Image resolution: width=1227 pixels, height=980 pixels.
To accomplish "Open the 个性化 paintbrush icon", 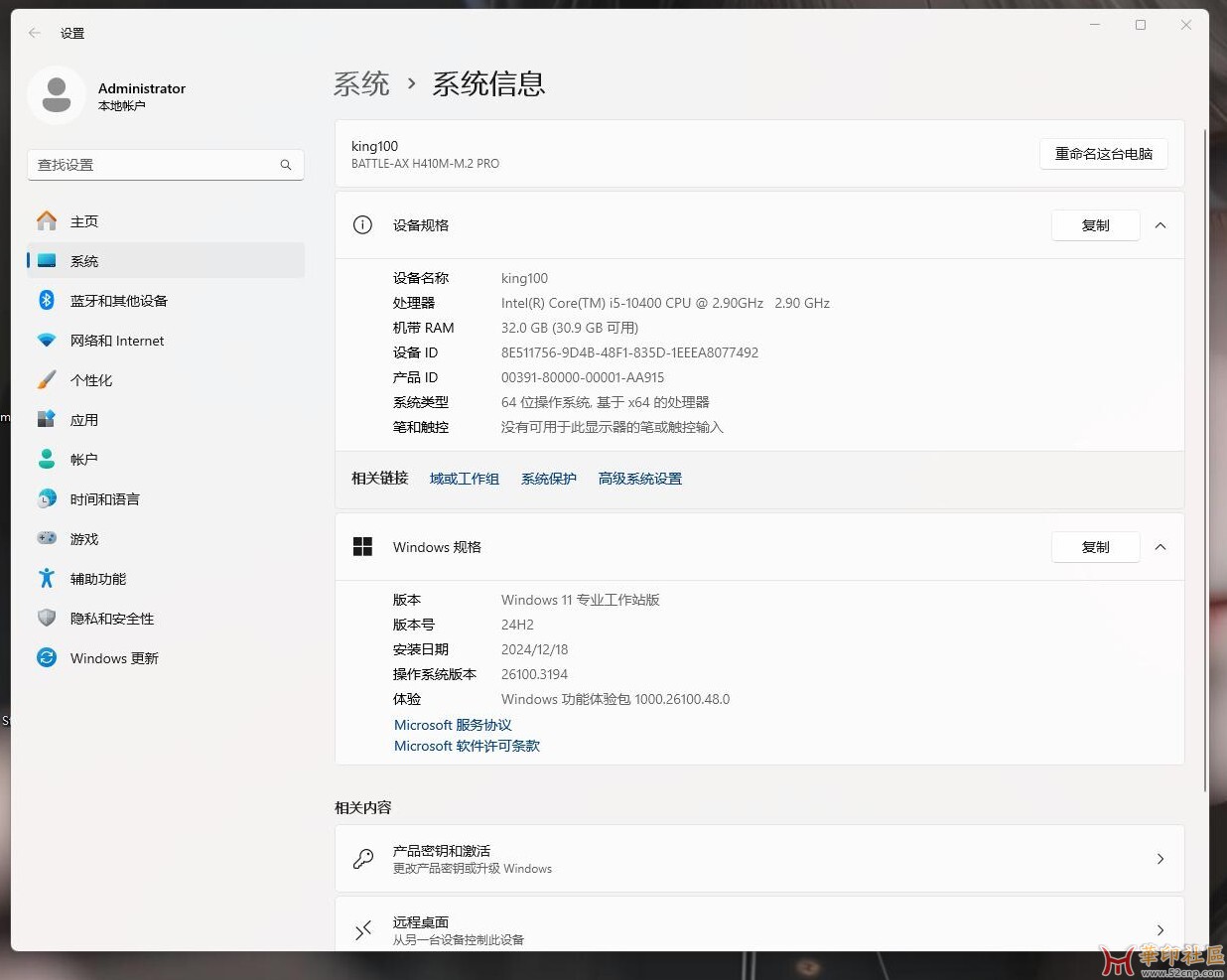I will point(47,379).
